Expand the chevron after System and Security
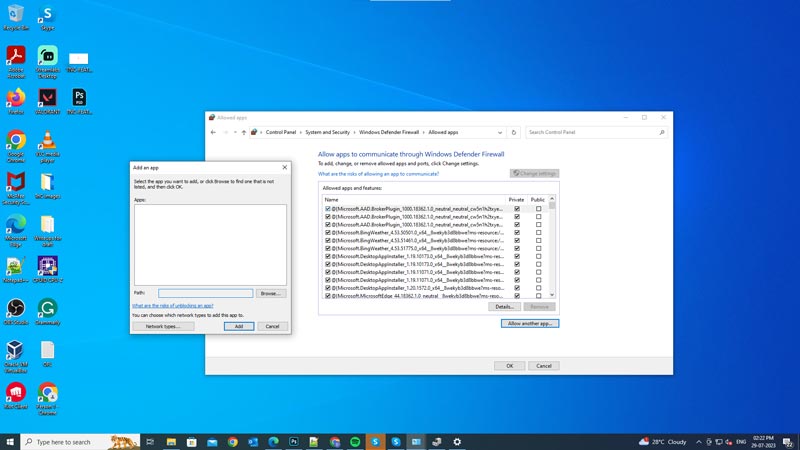The image size is (800, 450). [354, 132]
